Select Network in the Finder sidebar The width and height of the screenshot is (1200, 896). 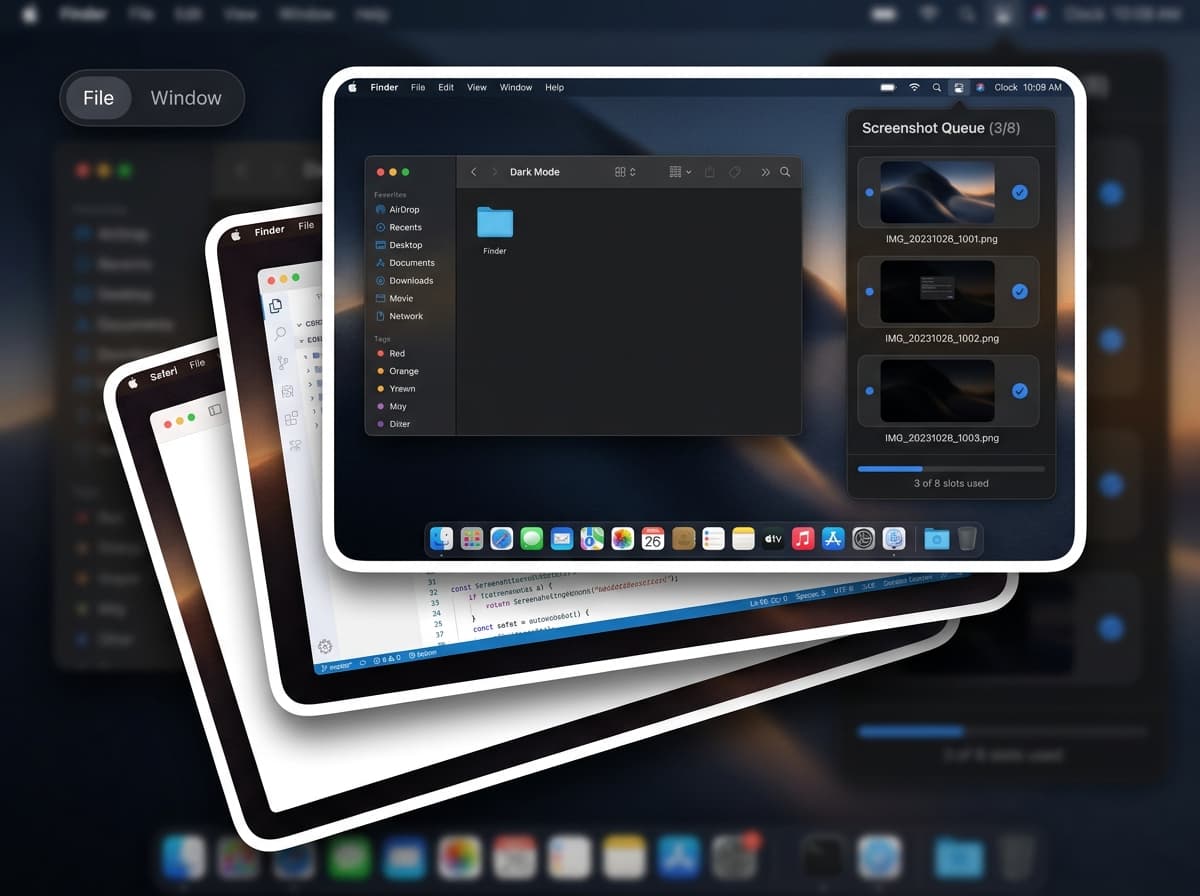[x=411, y=316]
